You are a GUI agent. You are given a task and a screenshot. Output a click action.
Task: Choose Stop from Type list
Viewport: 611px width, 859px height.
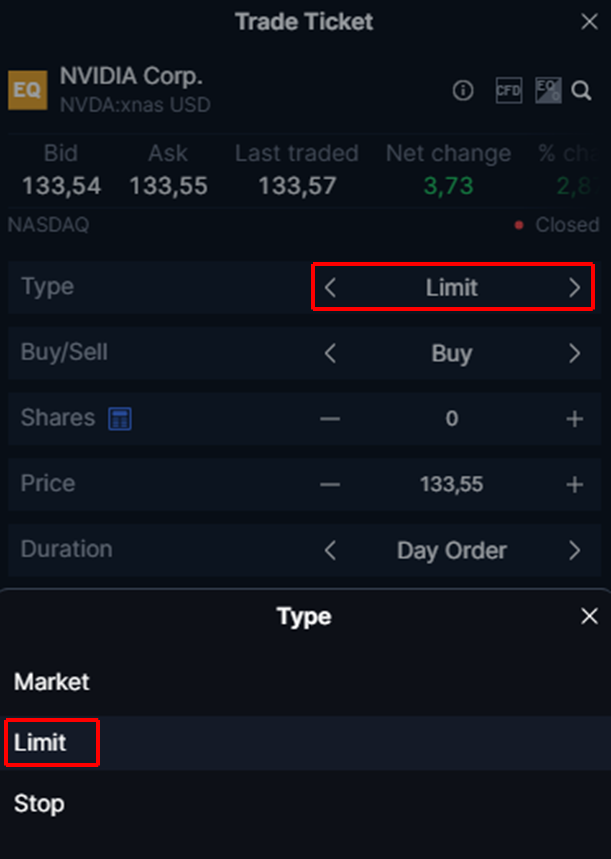(x=39, y=804)
